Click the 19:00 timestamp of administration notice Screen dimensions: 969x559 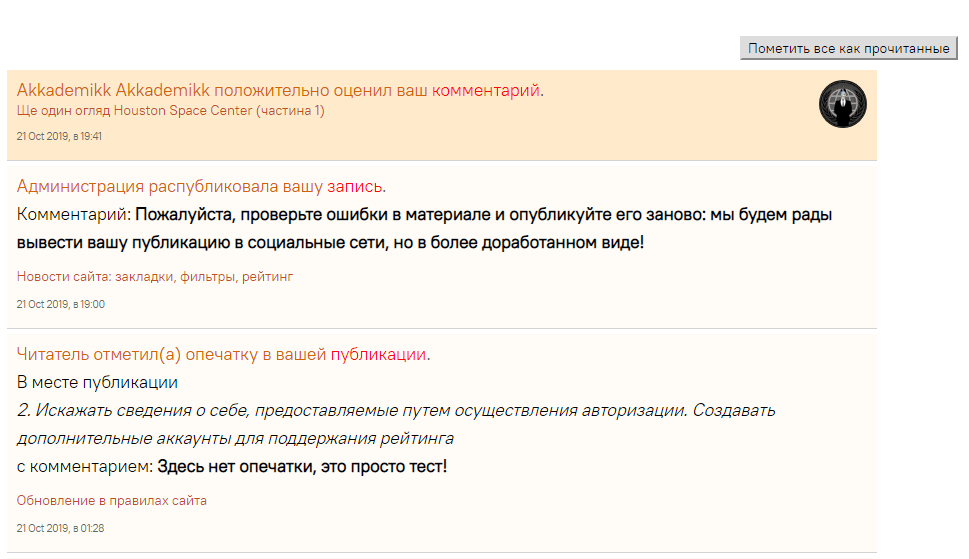click(x=60, y=304)
